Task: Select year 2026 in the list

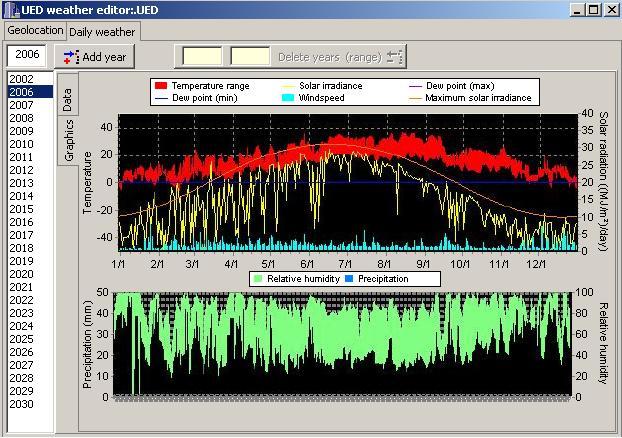Action: (30, 352)
